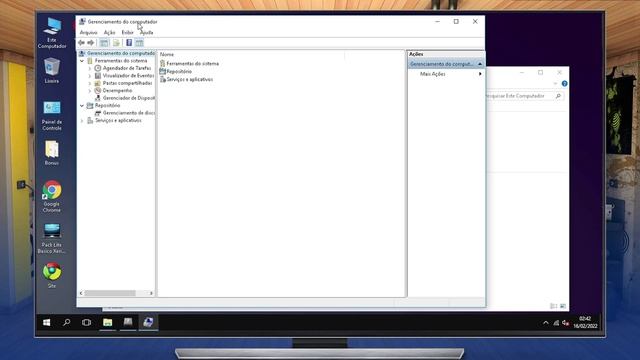
Task: Expand Agendador de Tarefas node
Action: point(90,68)
